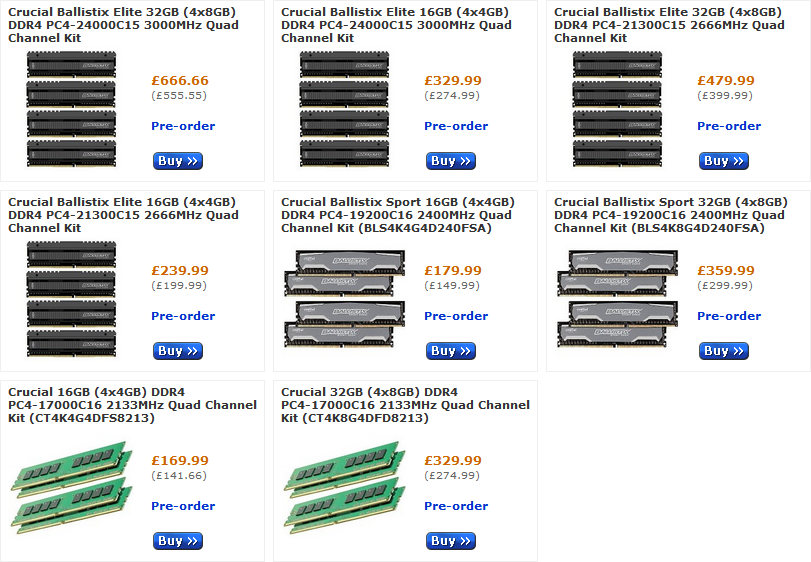811x562 pixels.
Task: Click the green Crucial 32GB 2133MHz module image
Action: (x=344, y=489)
